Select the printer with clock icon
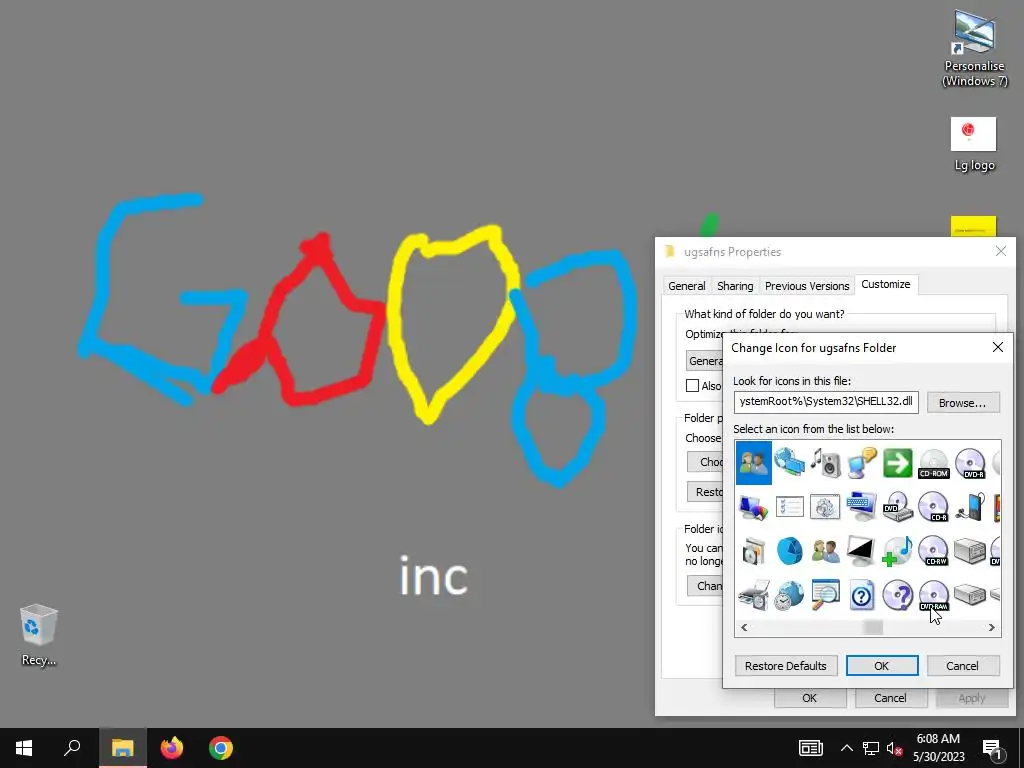1024x768 pixels. tap(754, 595)
